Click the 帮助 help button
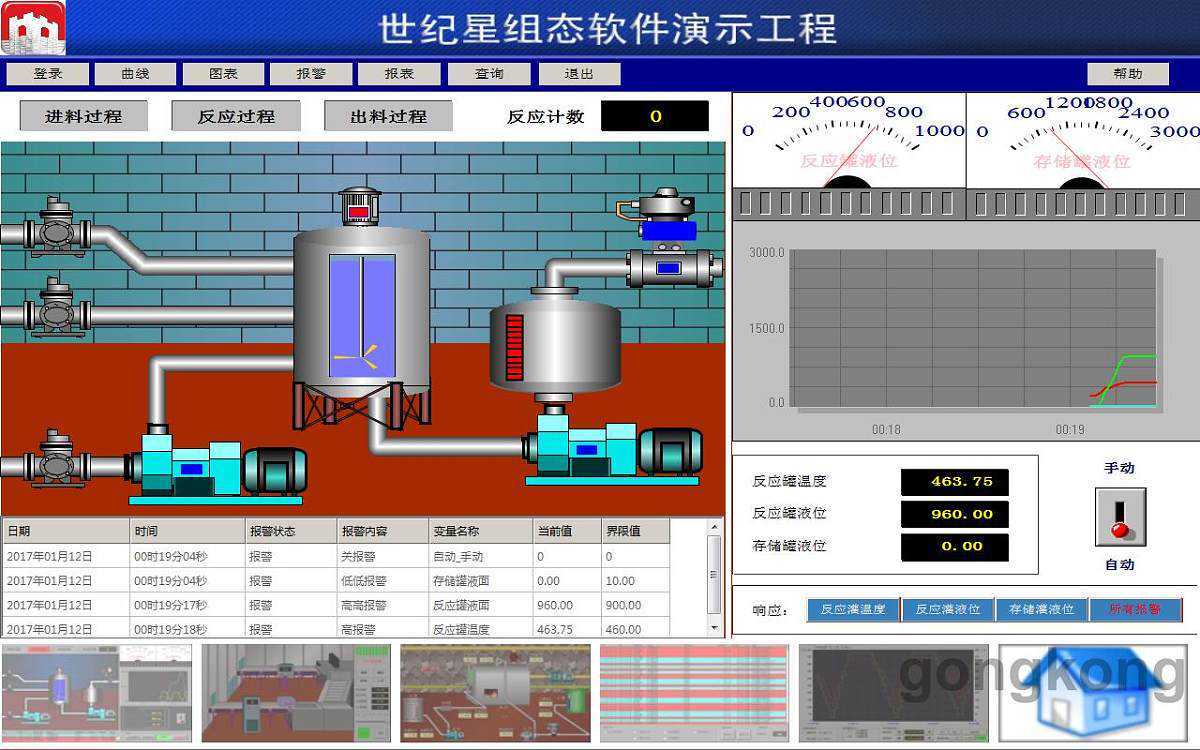The image size is (1200, 750). (1128, 74)
